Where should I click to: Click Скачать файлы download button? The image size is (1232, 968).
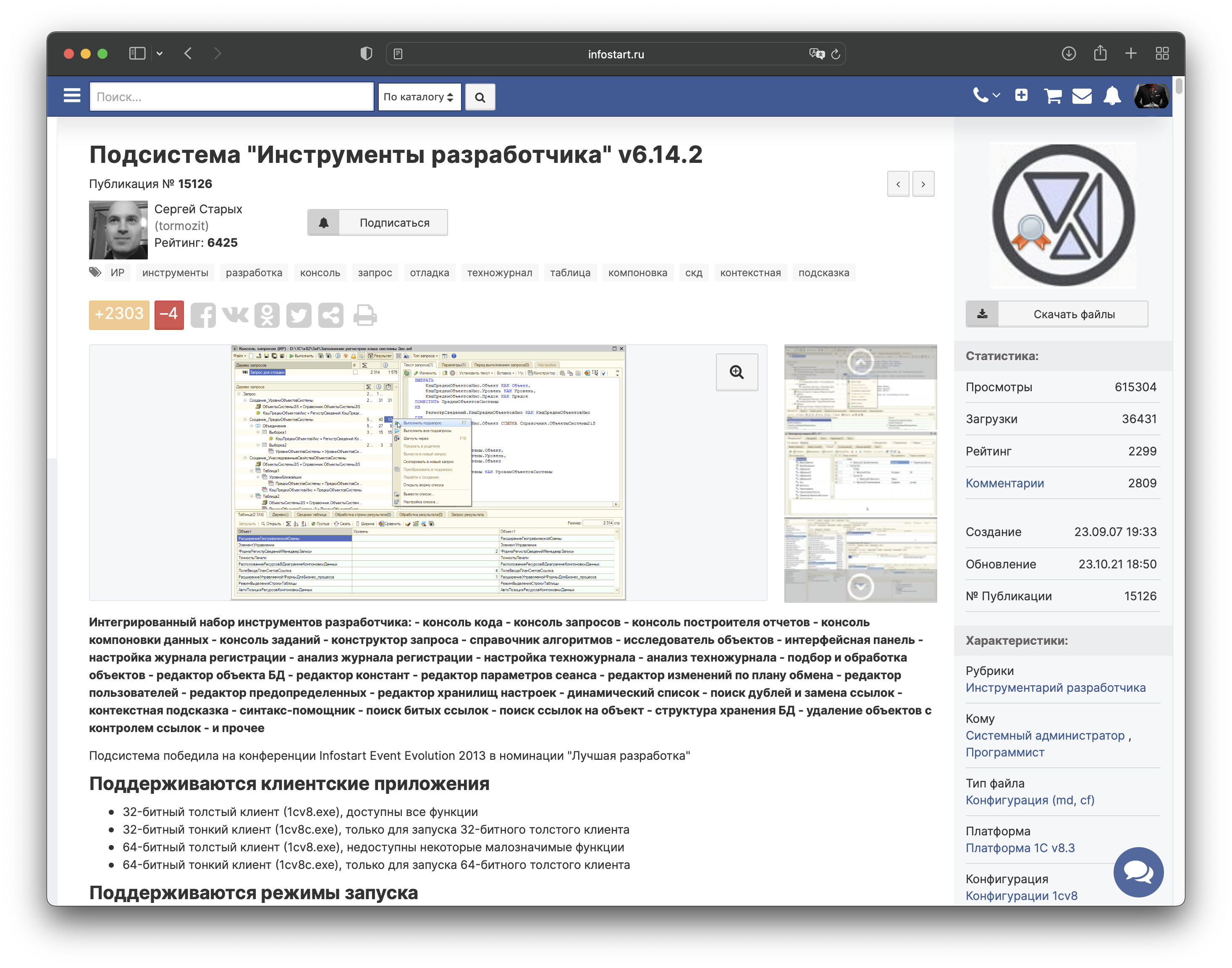coord(1056,314)
